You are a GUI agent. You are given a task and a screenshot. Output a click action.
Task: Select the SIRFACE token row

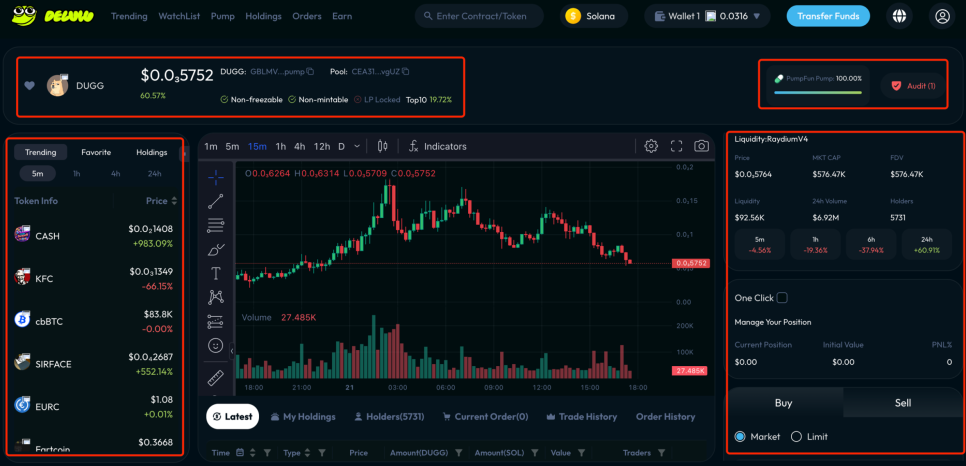95,364
